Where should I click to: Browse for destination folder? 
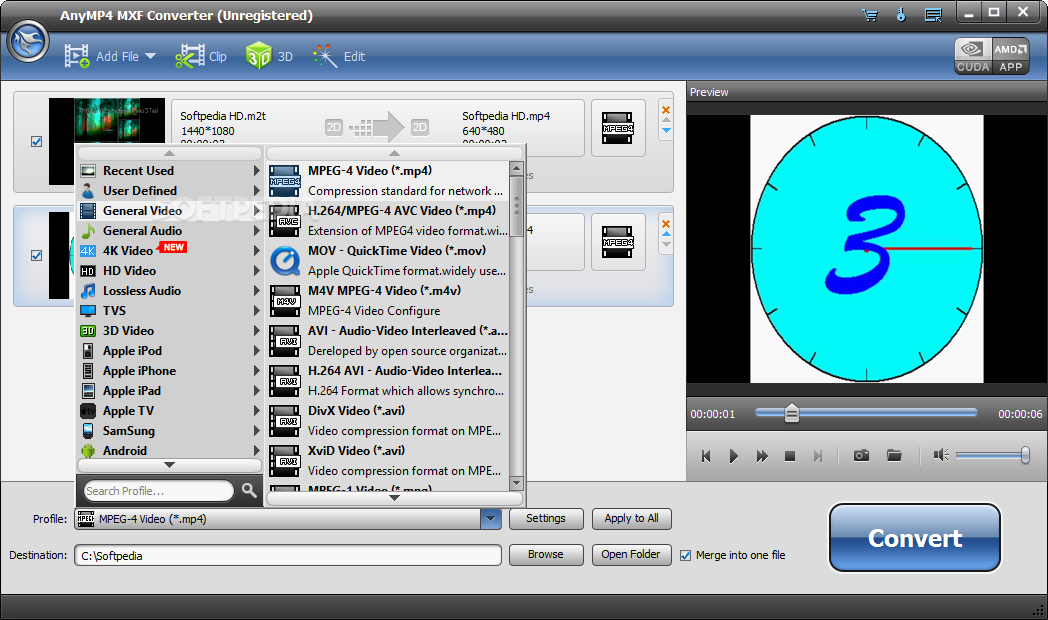tap(545, 555)
